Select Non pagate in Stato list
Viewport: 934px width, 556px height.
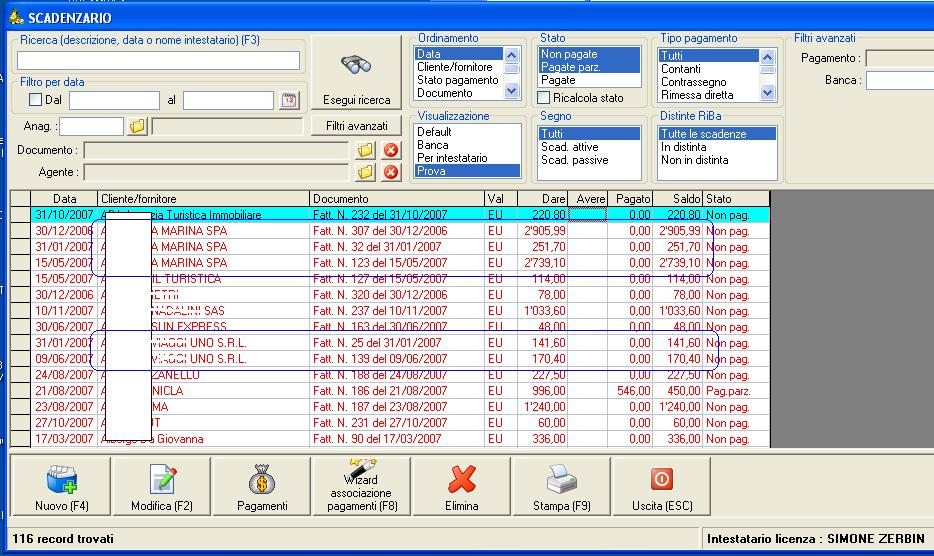click(x=589, y=54)
